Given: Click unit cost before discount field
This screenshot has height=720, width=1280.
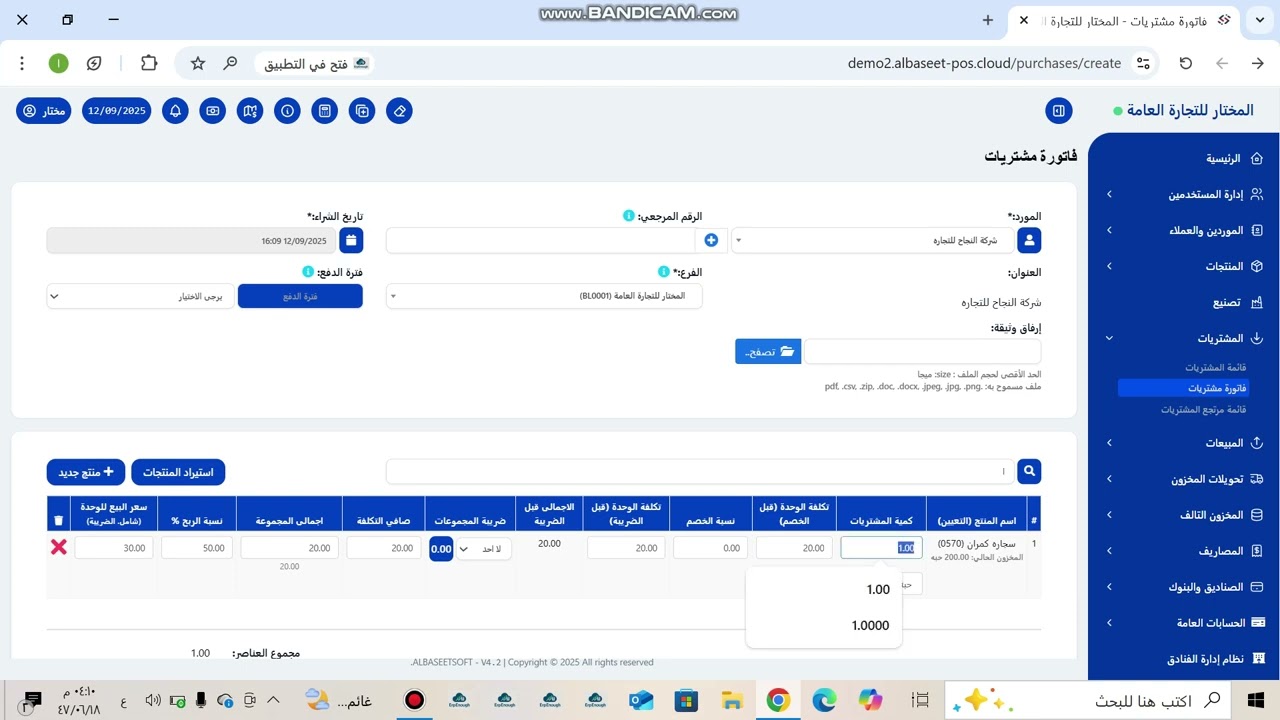Looking at the screenshot, I should click(794, 547).
